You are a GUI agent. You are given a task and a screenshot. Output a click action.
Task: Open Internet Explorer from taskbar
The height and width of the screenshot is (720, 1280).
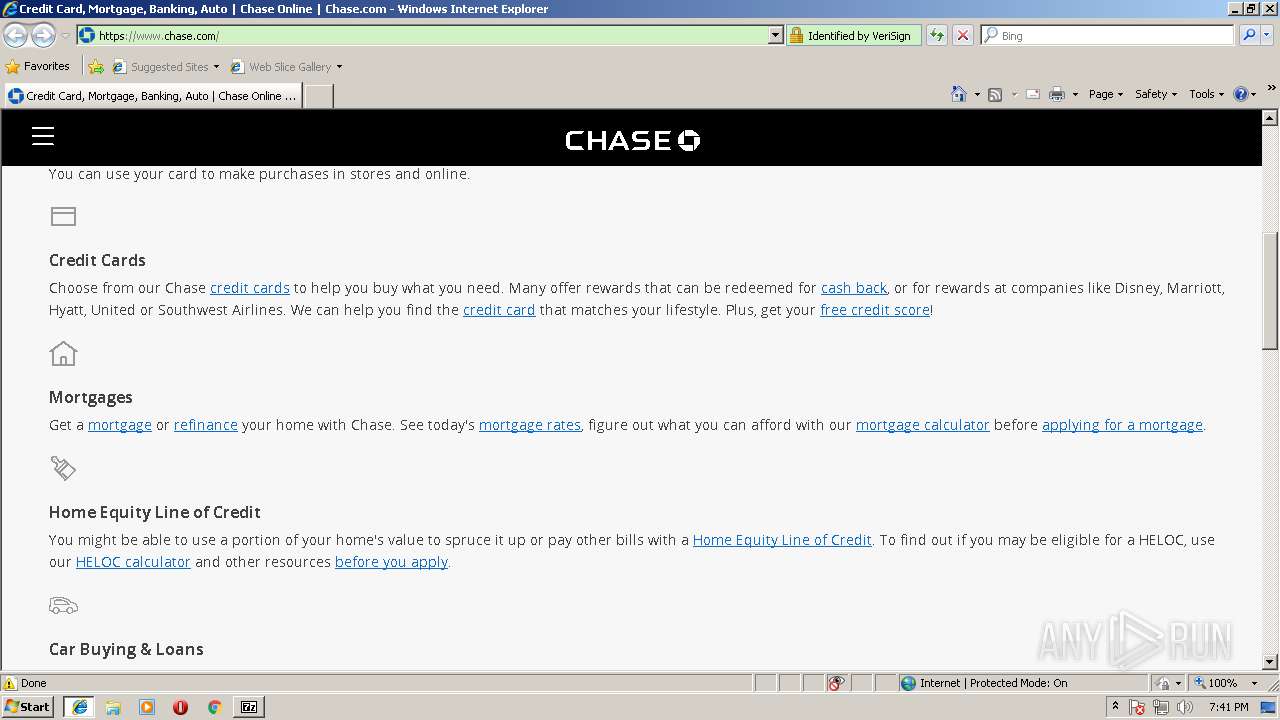pyautogui.click(x=79, y=707)
